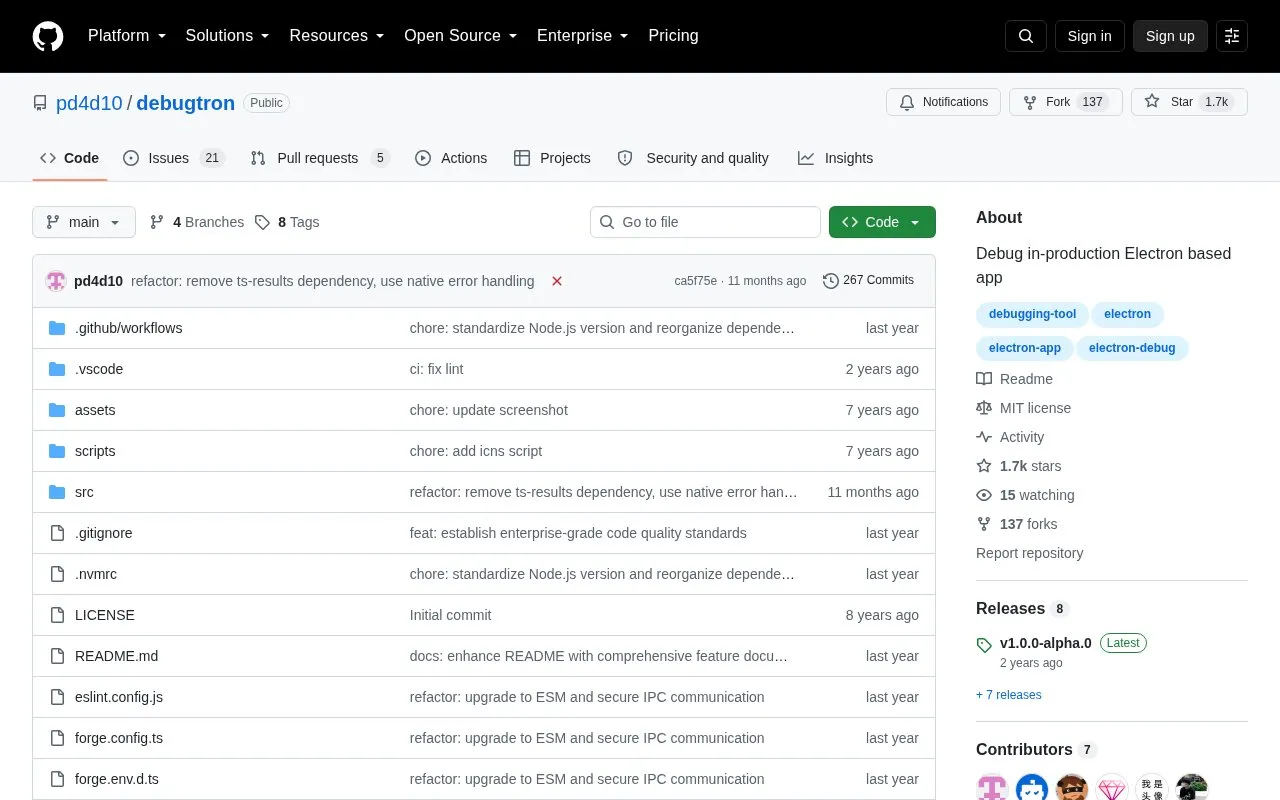This screenshot has width=1280, height=800.
Task: Switch to the Issues tab
Action: (173, 158)
